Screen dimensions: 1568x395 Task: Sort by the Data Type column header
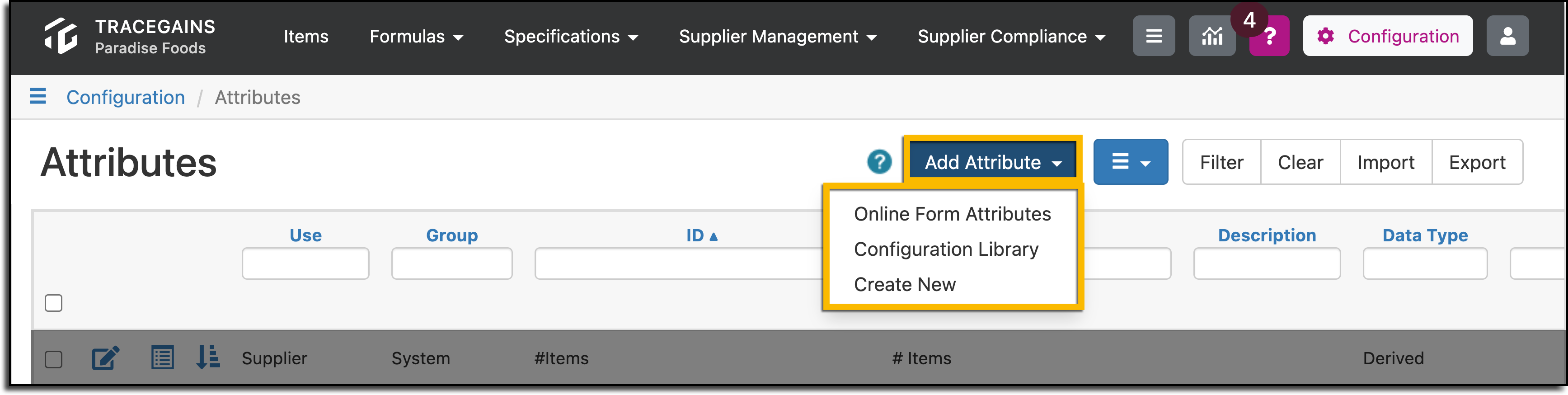point(1425,235)
